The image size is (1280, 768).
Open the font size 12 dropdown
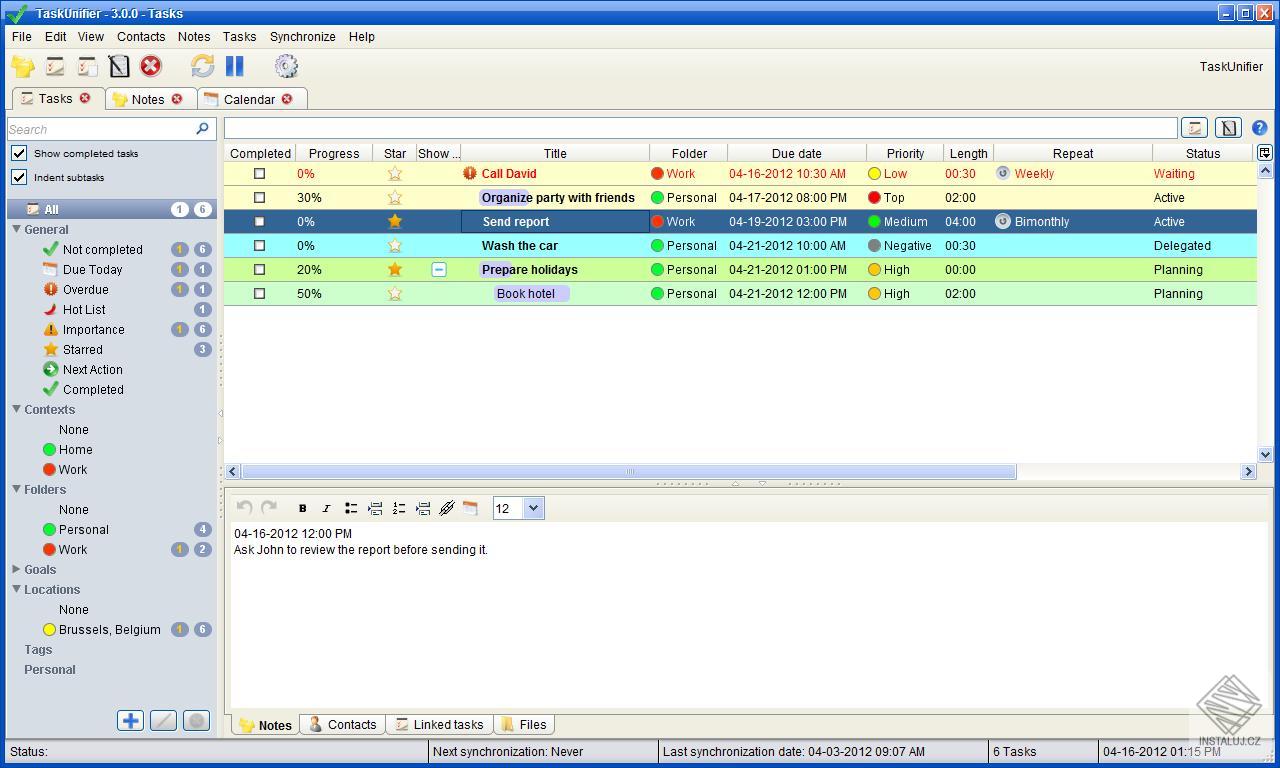tap(533, 508)
